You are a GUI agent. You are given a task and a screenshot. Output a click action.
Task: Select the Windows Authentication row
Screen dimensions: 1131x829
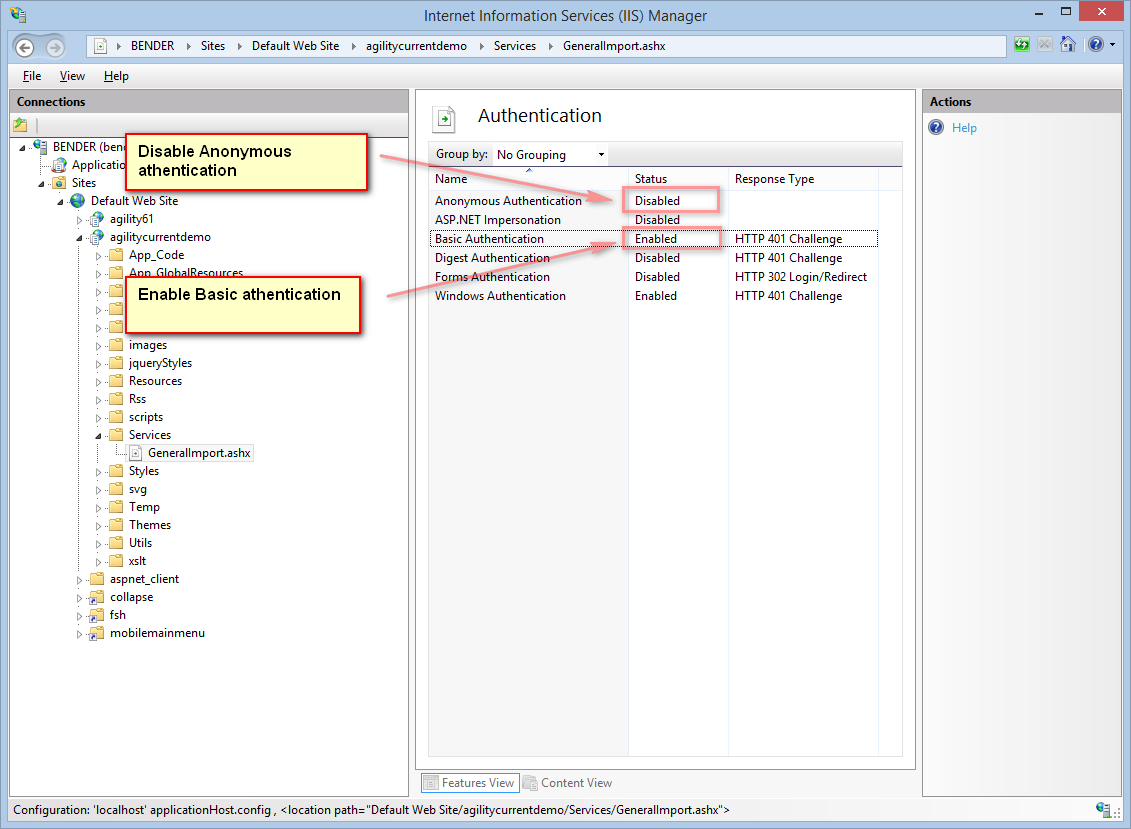coord(500,296)
